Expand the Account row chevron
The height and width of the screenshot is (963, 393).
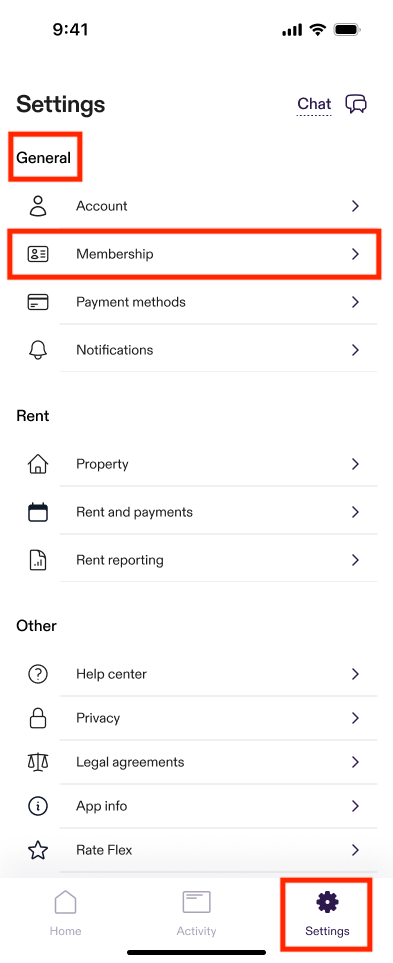(355, 206)
